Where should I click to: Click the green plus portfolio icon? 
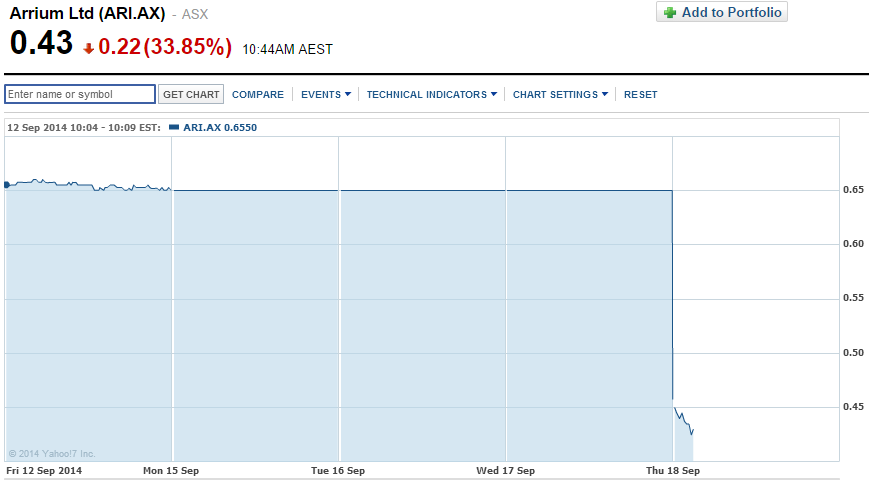click(x=670, y=13)
